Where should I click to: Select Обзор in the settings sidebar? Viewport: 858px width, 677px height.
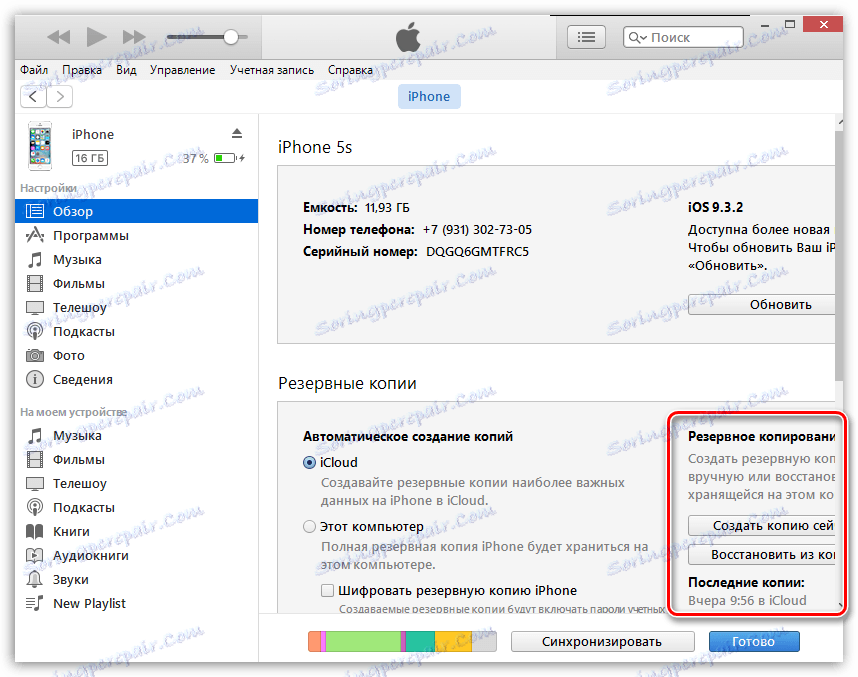tap(136, 211)
